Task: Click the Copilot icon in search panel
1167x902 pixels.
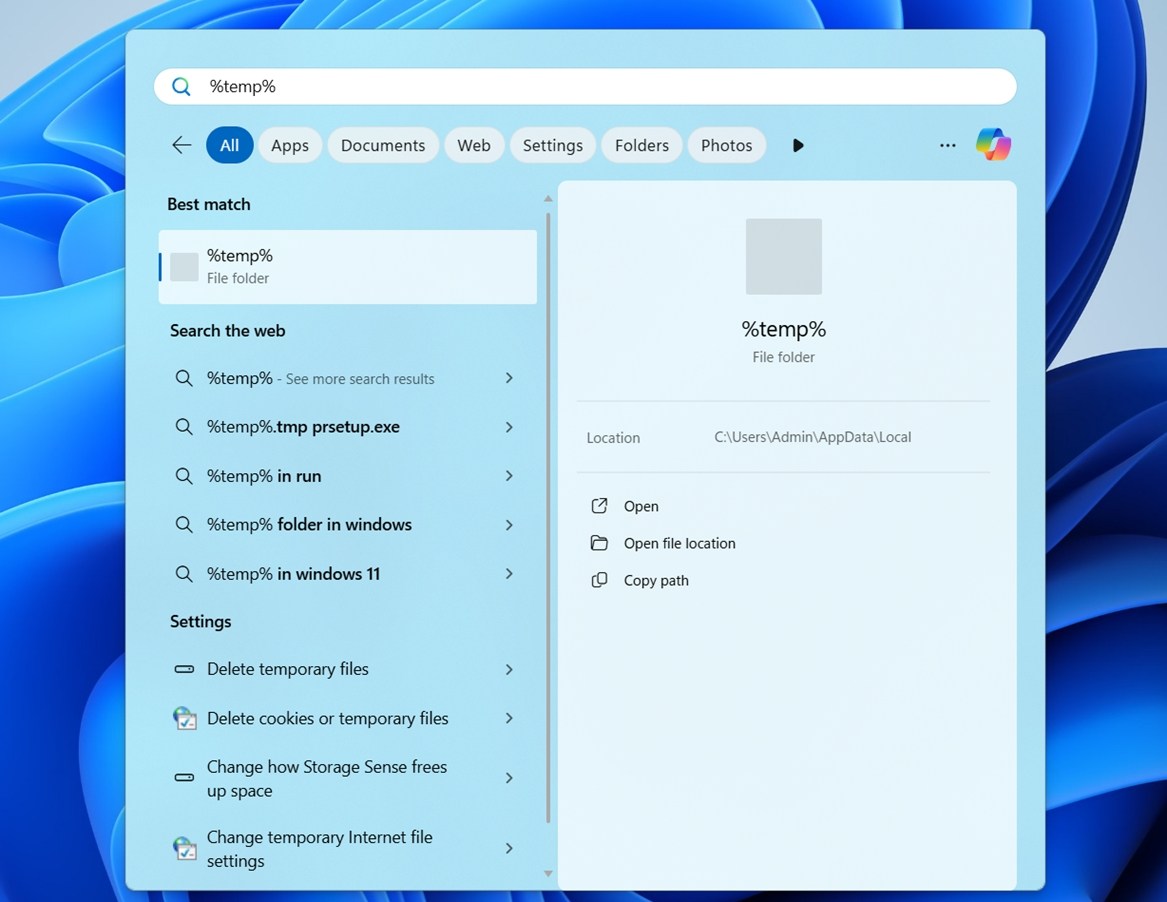Action: (993, 145)
